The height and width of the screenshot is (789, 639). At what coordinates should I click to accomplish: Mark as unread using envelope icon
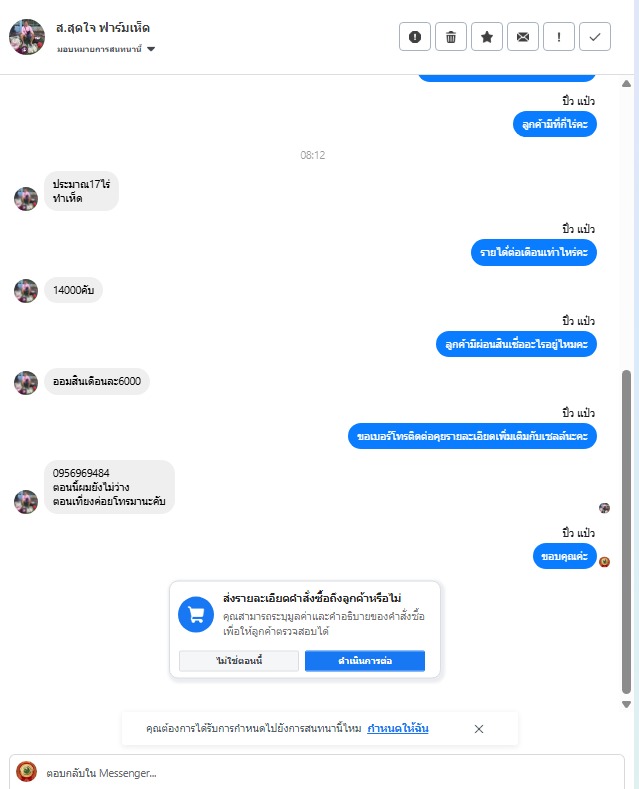(x=523, y=37)
